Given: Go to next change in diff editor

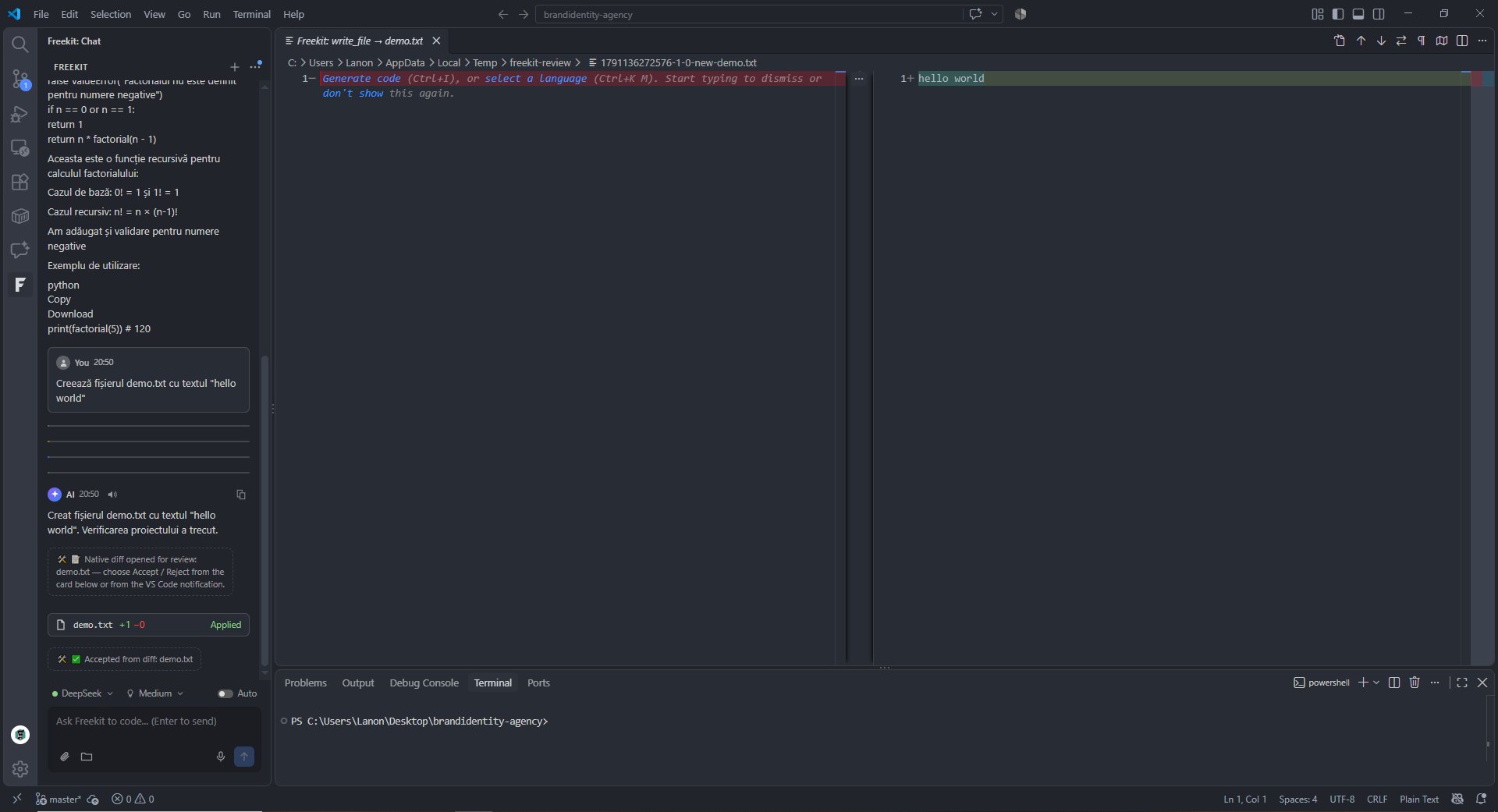Looking at the screenshot, I should [1381, 41].
